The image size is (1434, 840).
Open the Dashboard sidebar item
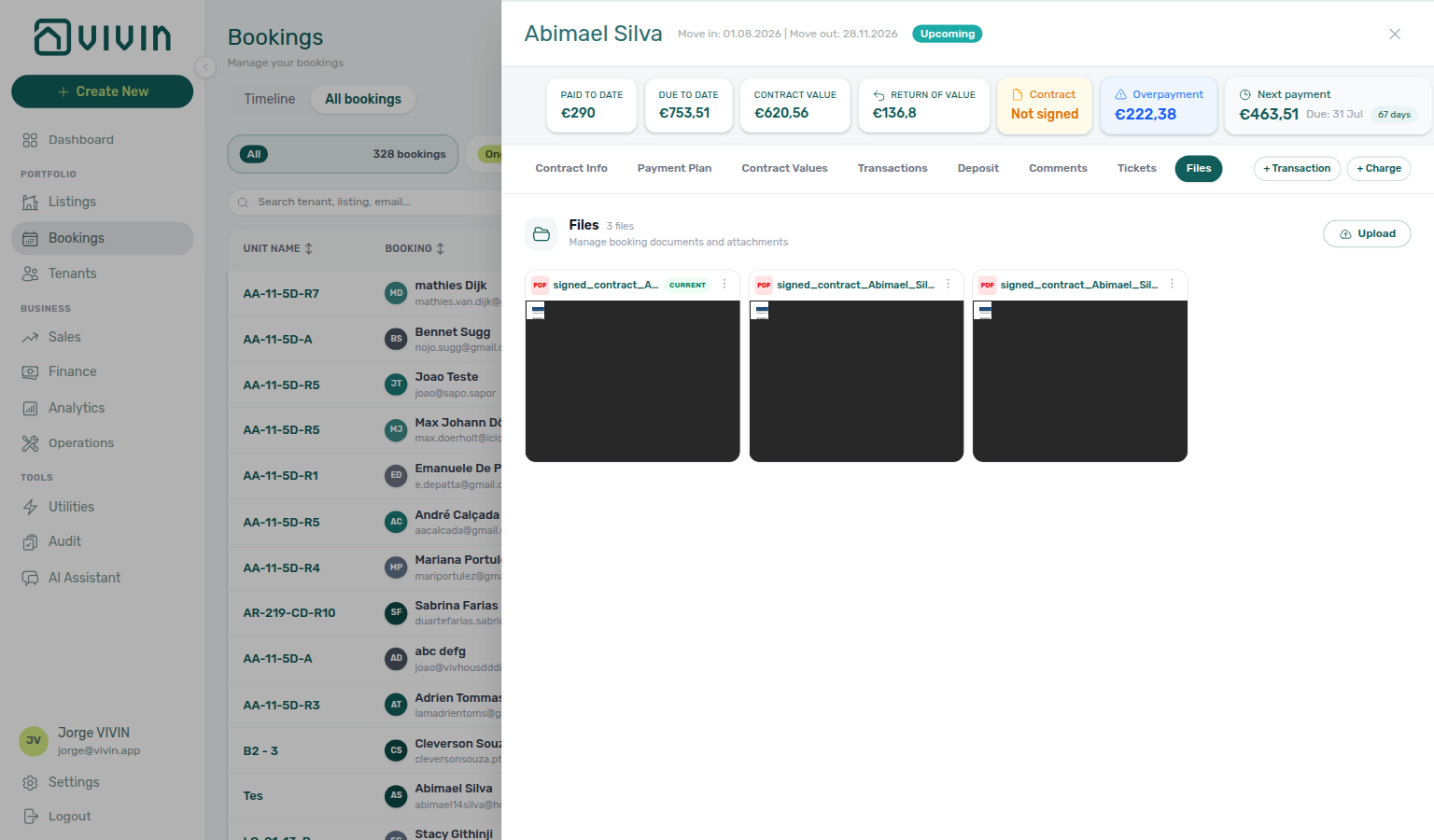tap(102, 140)
